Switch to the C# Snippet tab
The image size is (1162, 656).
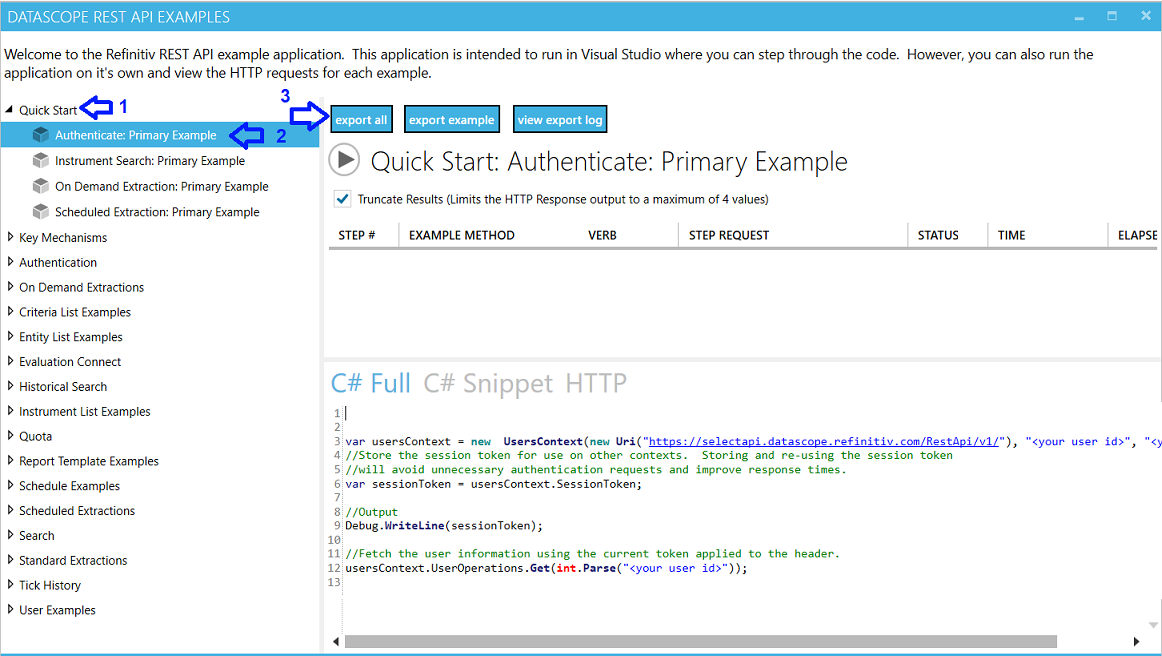coord(488,383)
